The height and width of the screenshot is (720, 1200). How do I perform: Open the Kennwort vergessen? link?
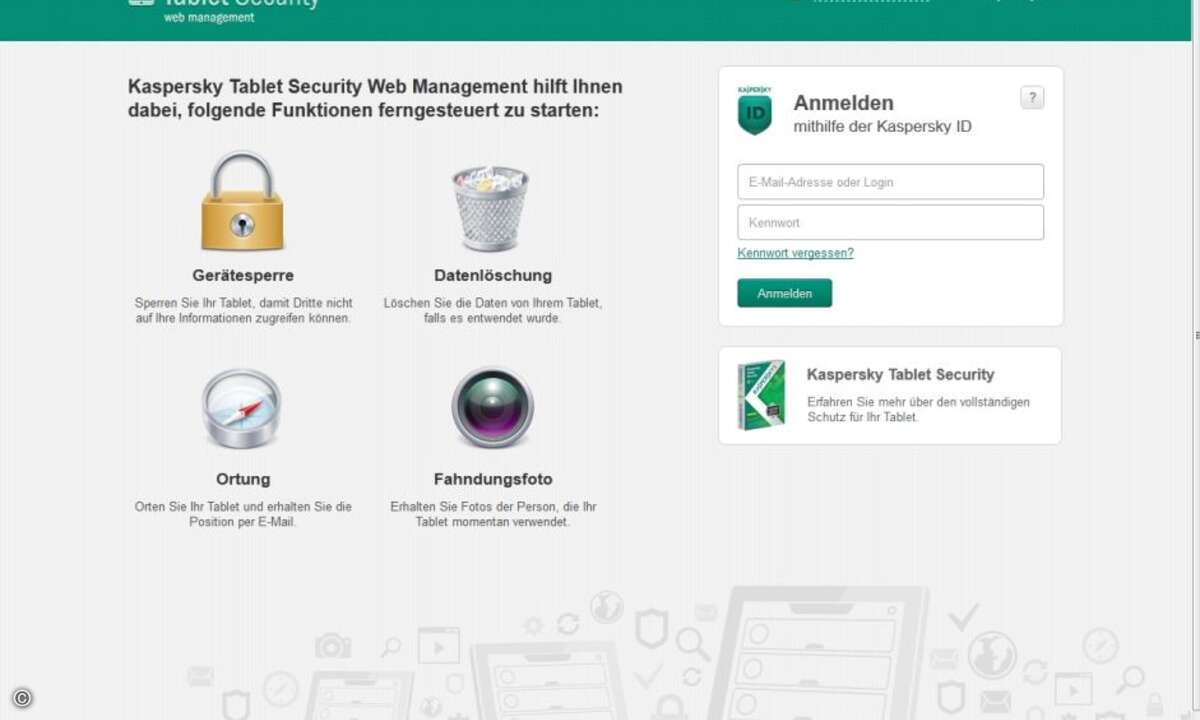(795, 253)
